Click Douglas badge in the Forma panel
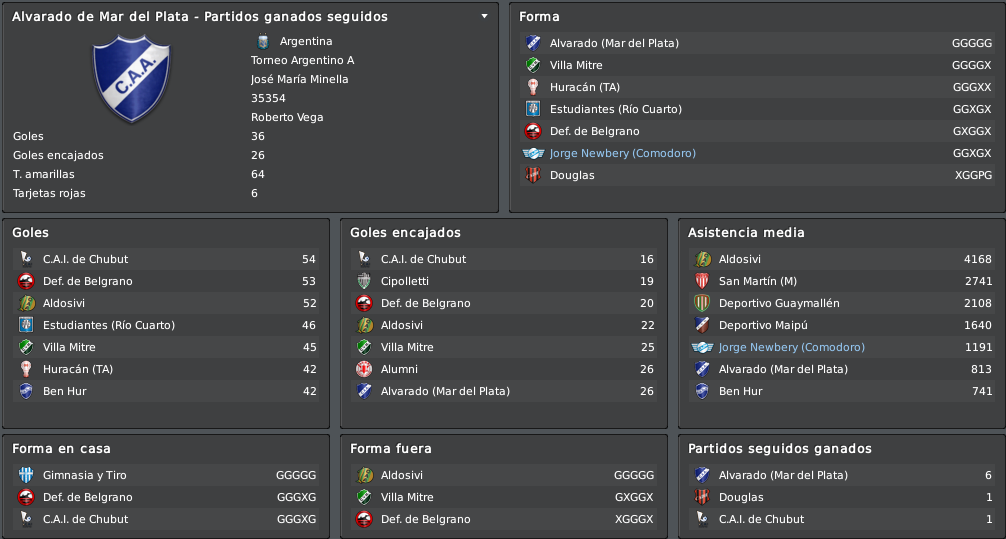Screen dimensions: 1006x539 [533, 175]
